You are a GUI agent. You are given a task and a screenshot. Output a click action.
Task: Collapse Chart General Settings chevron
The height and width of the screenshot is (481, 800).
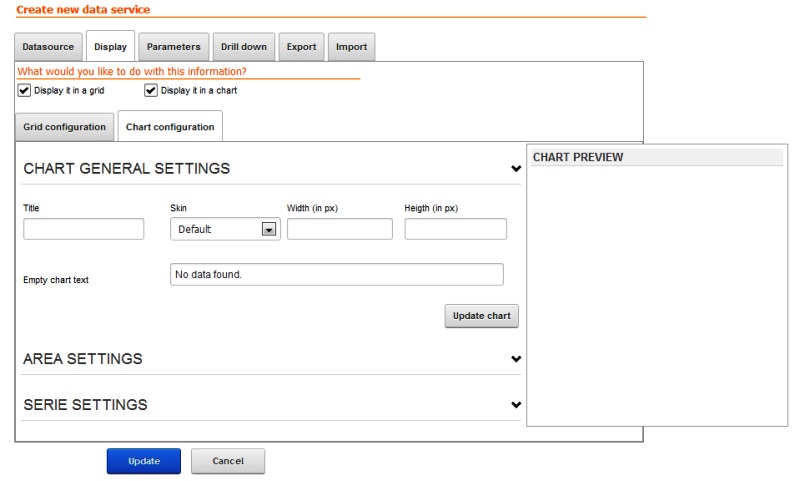tap(516, 168)
